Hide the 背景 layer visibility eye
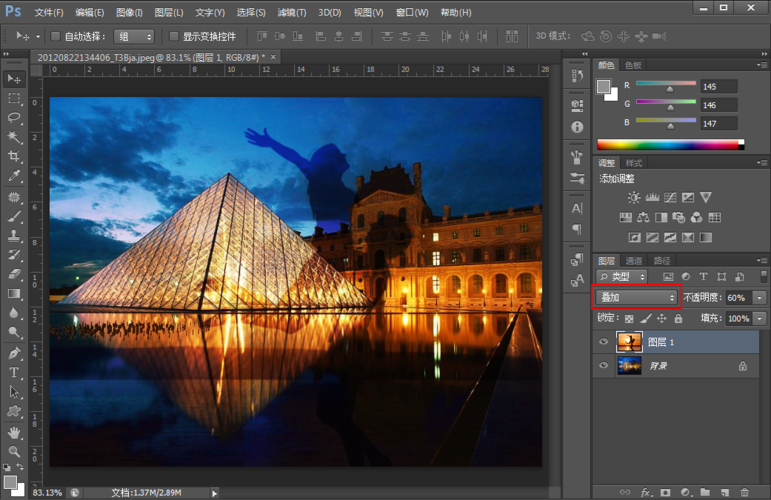The height and width of the screenshot is (500, 771). tap(603, 365)
